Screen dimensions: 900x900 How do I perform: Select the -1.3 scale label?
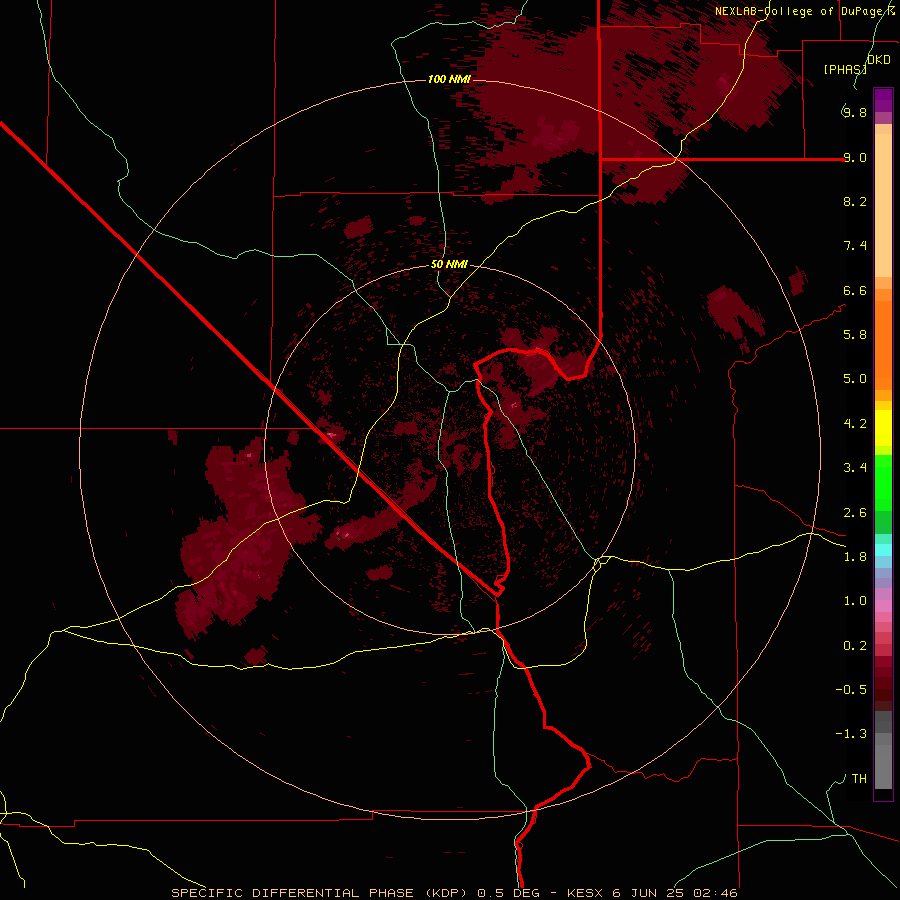[851, 734]
